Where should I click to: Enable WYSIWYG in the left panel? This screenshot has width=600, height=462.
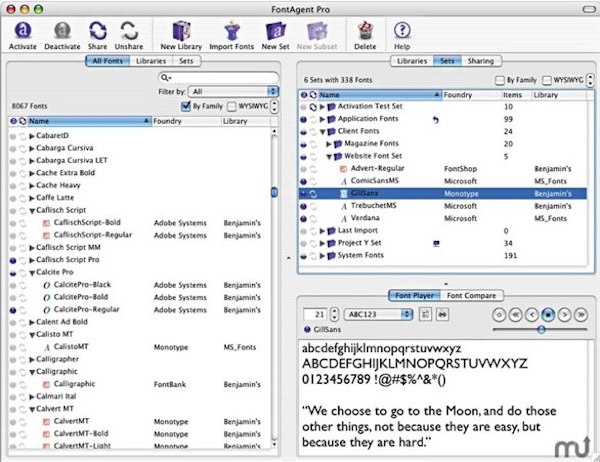(x=233, y=105)
